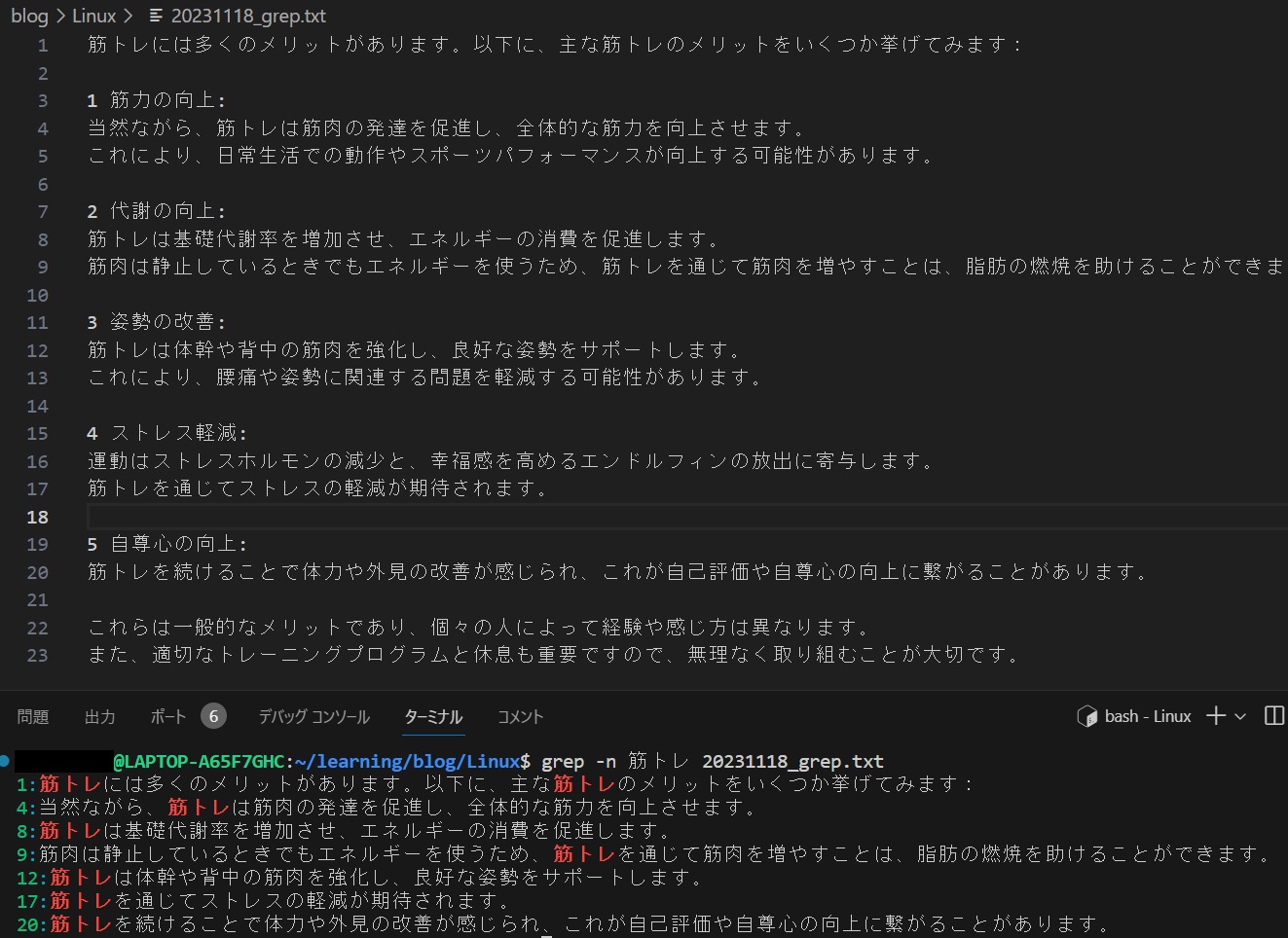Screen dimensions: 1288x938
Task: Split the terminal panel
Action: (1273, 716)
